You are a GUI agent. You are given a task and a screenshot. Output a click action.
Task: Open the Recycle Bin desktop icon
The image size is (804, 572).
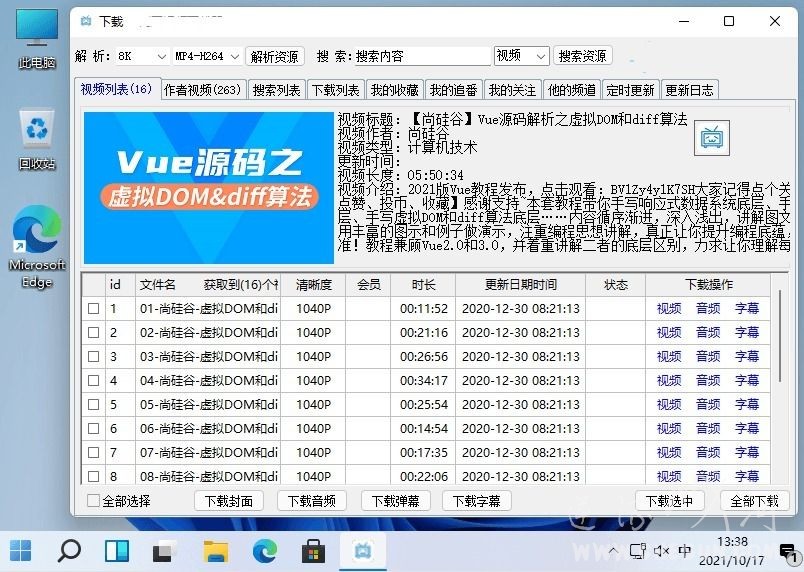[36, 138]
